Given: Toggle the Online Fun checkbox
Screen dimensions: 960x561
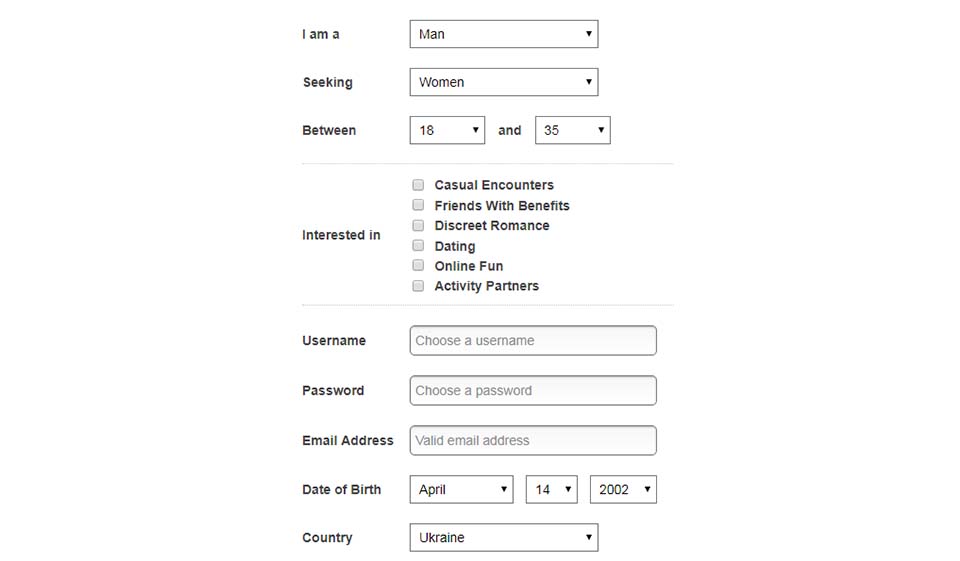Looking at the screenshot, I should tap(418, 266).
